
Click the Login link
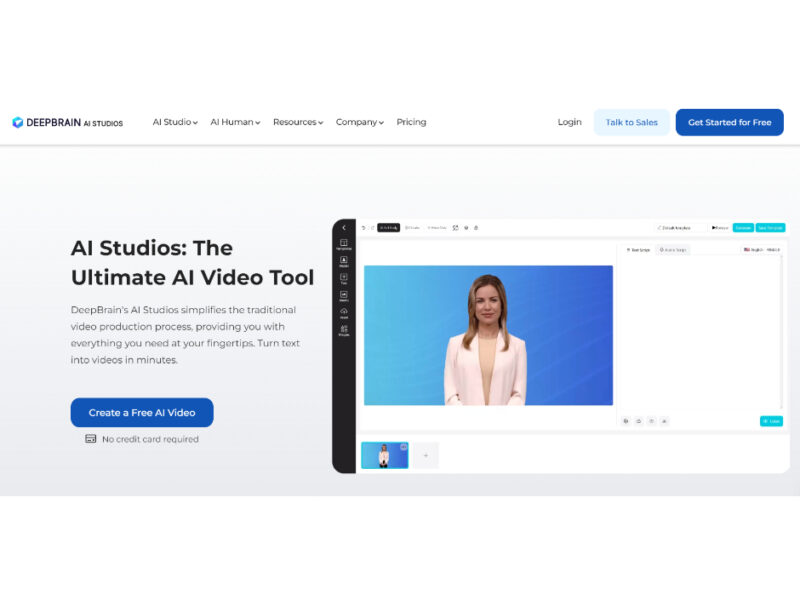(569, 122)
